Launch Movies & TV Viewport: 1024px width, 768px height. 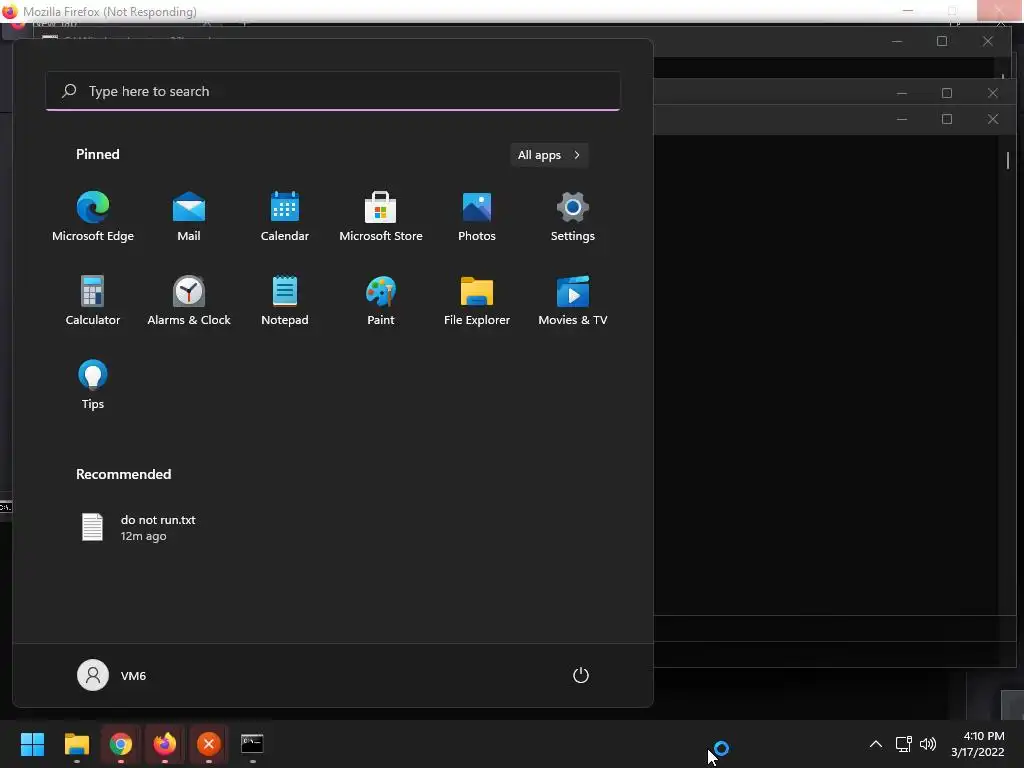(x=573, y=300)
